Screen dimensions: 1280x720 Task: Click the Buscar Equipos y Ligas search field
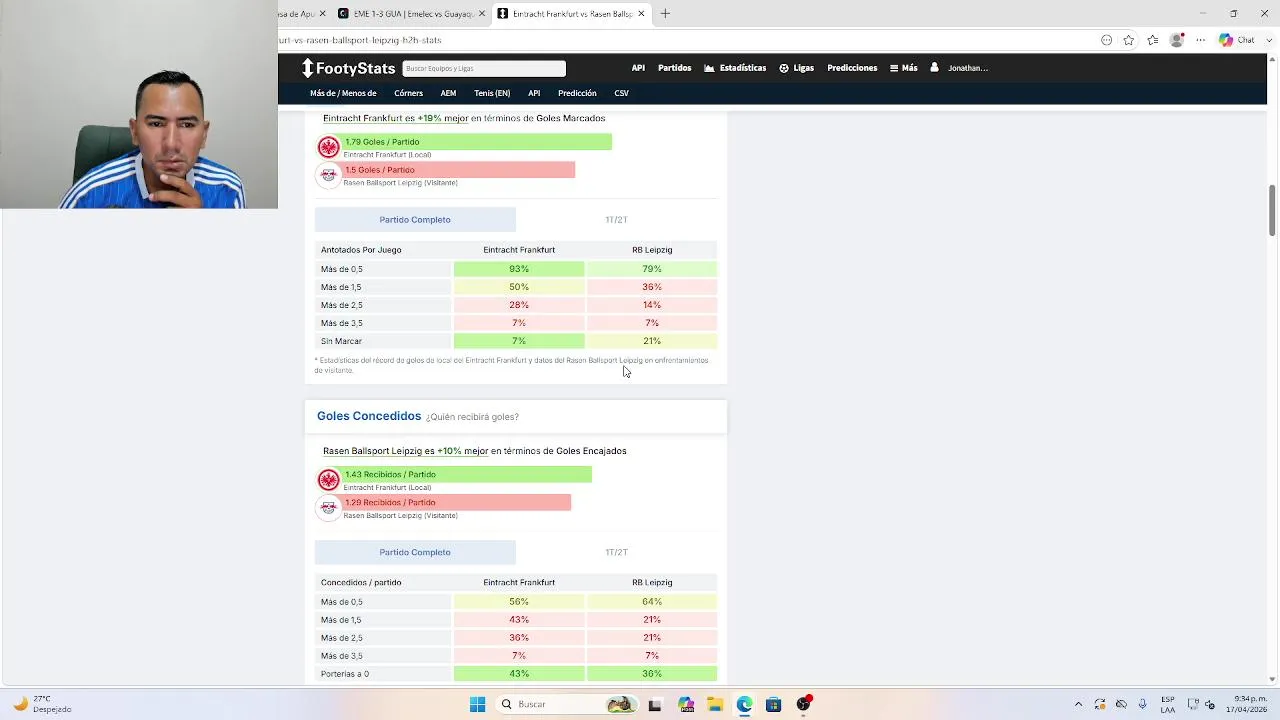(484, 68)
